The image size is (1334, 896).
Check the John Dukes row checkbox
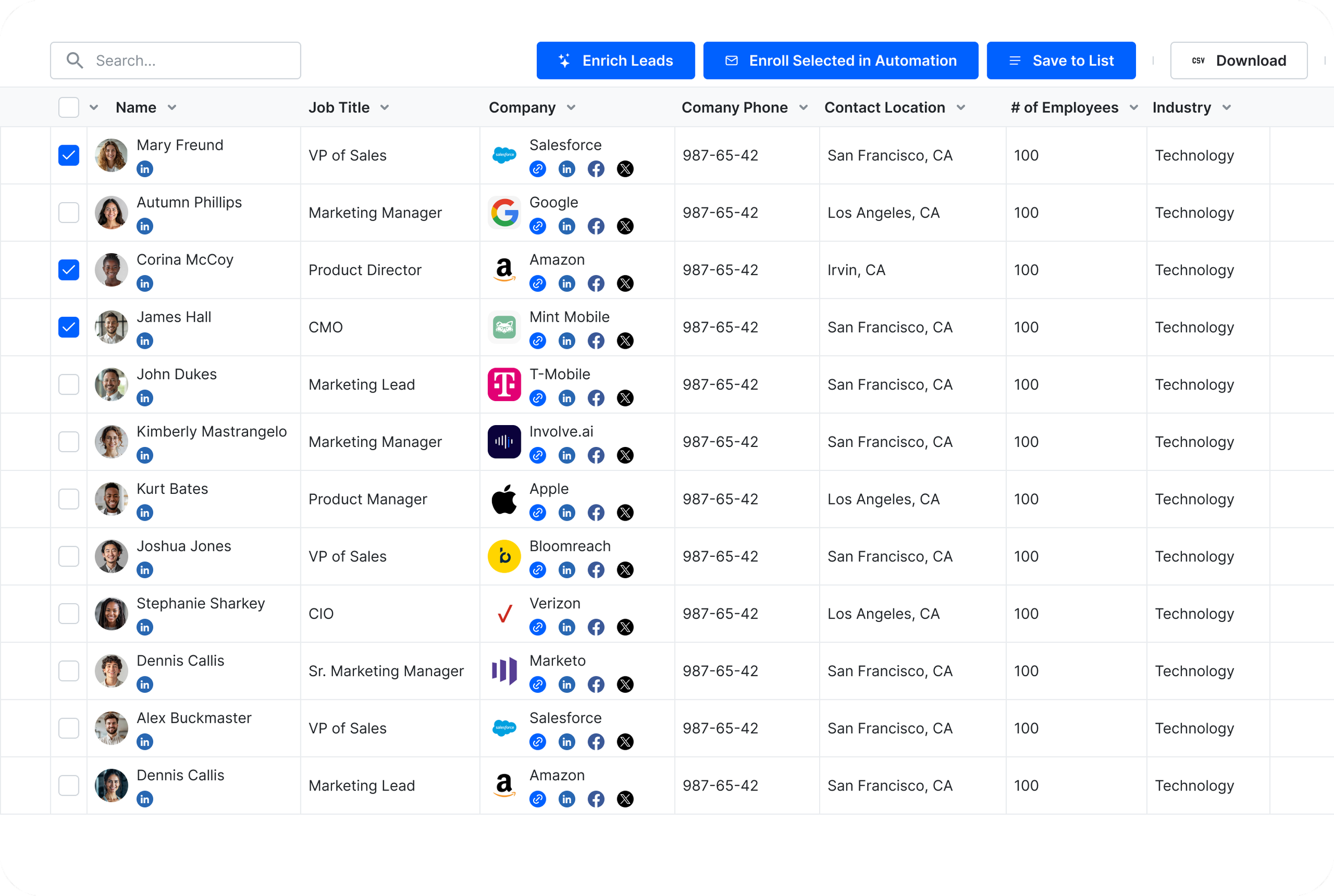pyautogui.click(x=69, y=385)
